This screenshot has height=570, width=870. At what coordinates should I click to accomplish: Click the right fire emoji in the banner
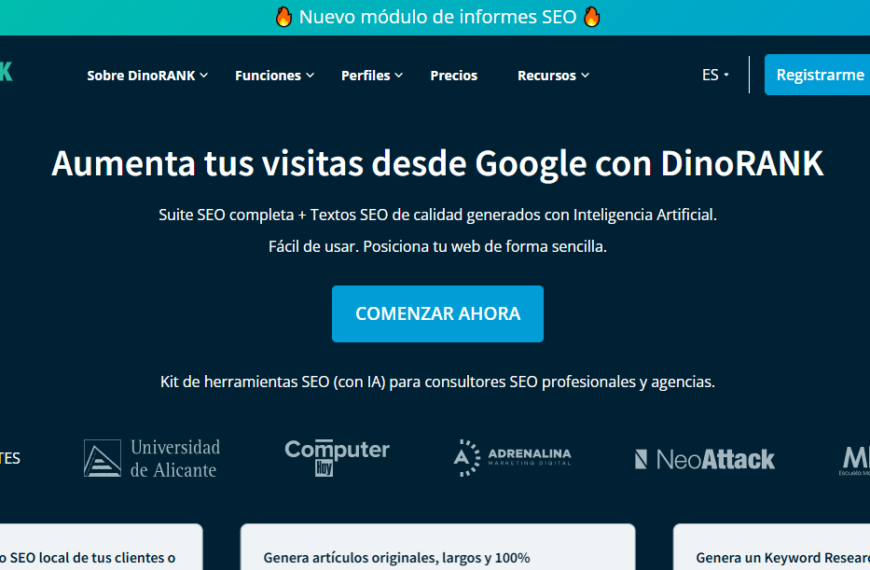(592, 17)
